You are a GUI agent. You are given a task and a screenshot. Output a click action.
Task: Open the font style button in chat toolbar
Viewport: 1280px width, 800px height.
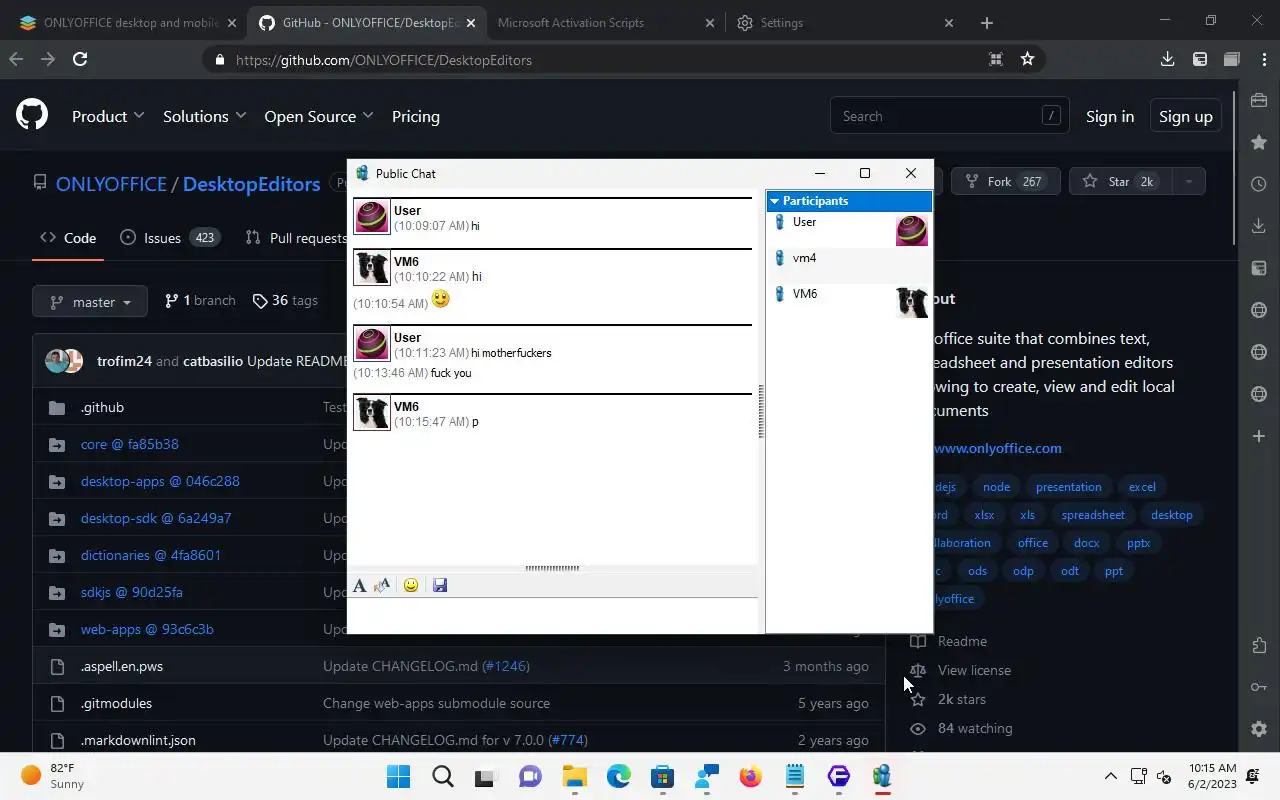point(360,586)
